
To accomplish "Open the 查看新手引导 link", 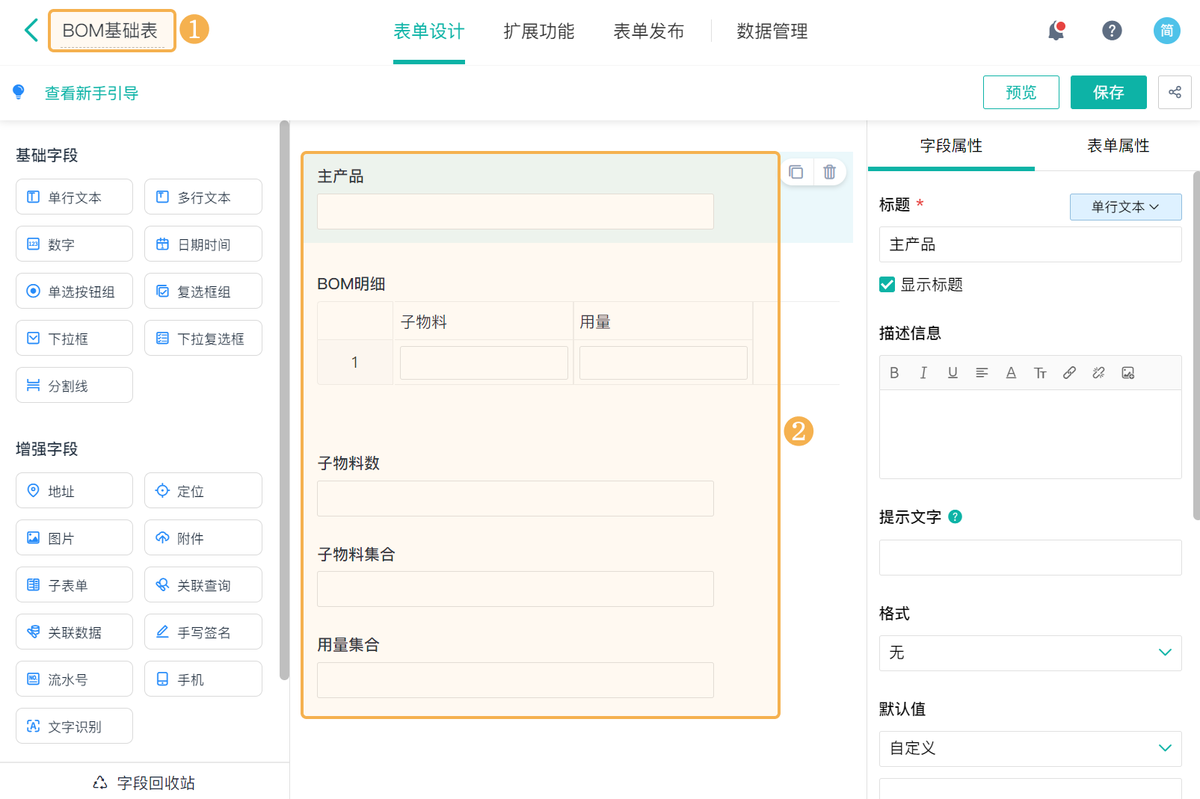I will click(x=91, y=93).
